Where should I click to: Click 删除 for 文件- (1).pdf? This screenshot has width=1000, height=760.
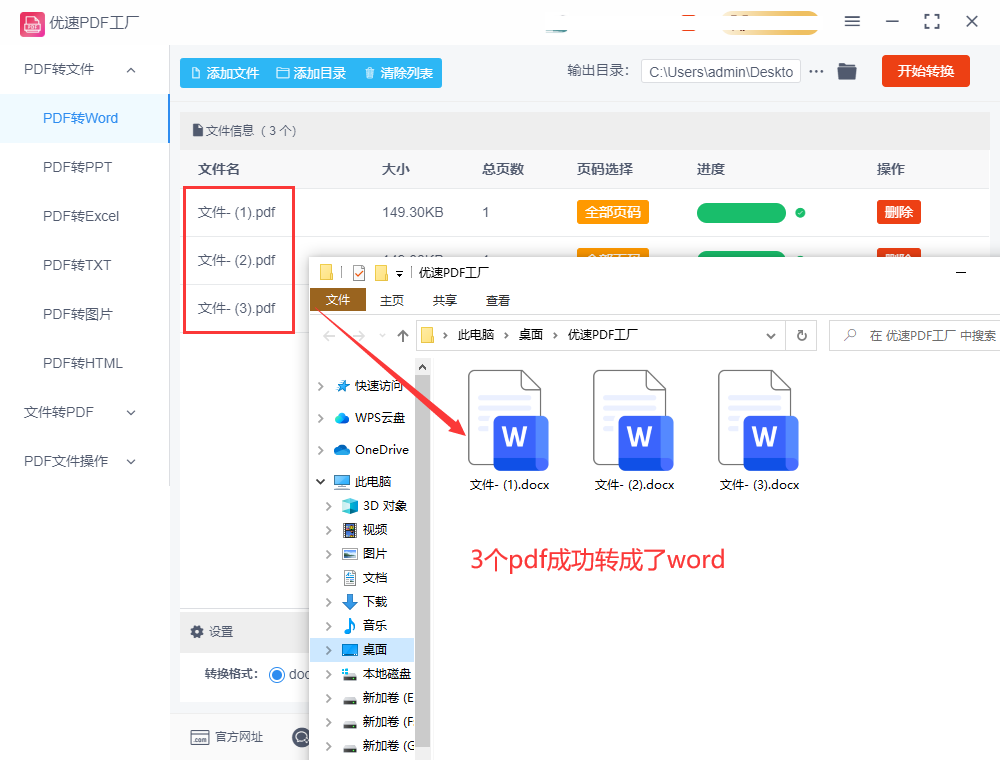899,212
